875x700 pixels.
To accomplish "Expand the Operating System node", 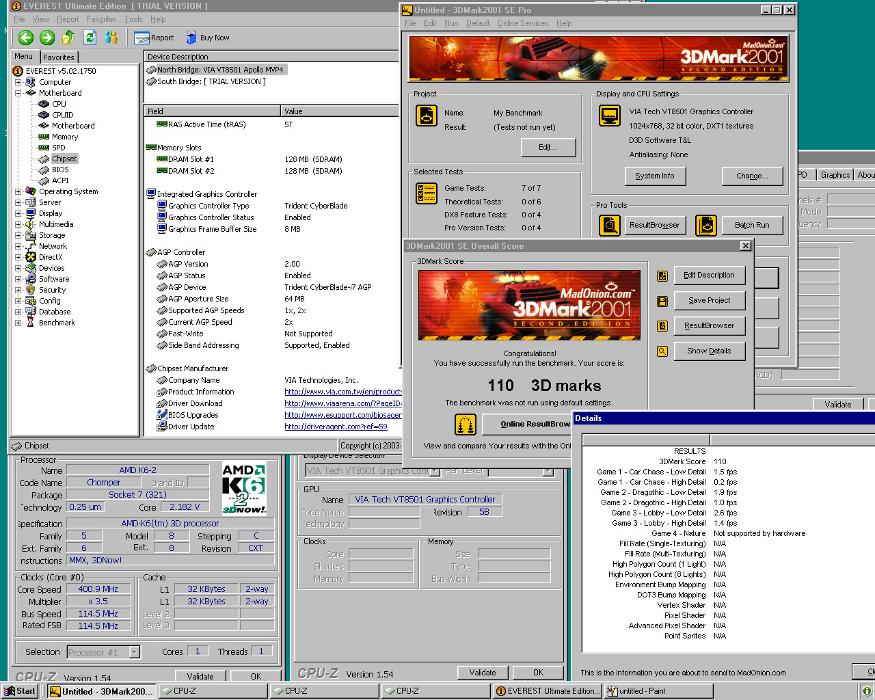I will tap(18, 191).
